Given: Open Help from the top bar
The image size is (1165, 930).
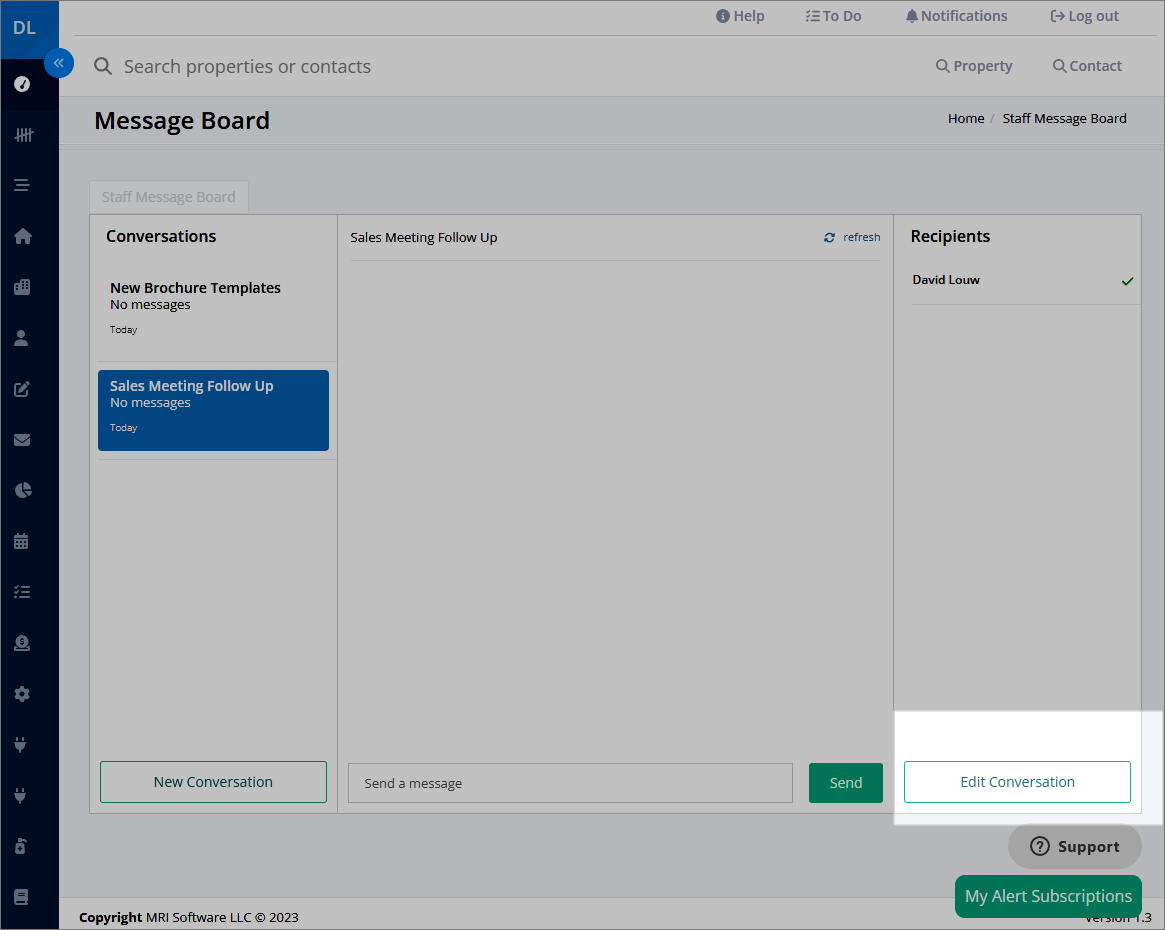Looking at the screenshot, I should [x=740, y=16].
